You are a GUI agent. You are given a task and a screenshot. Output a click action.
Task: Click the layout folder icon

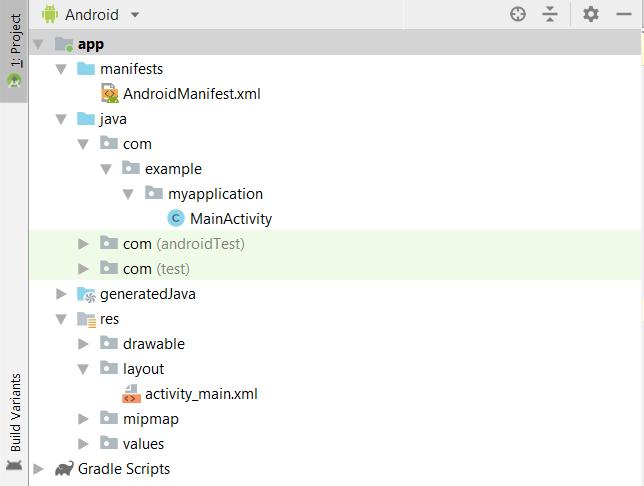click(109, 368)
